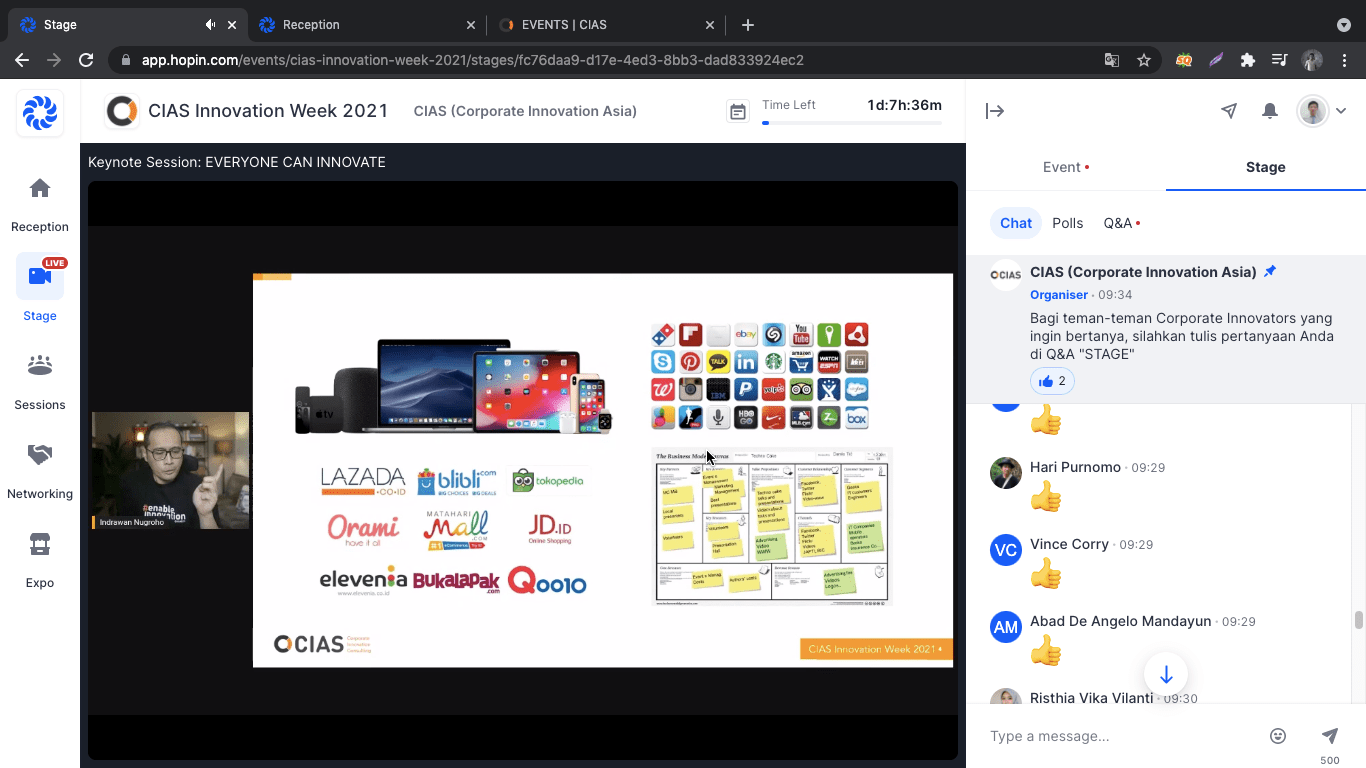Open the media control icon in toolbar
The height and width of the screenshot is (768, 1366).
(x=1279, y=60)
